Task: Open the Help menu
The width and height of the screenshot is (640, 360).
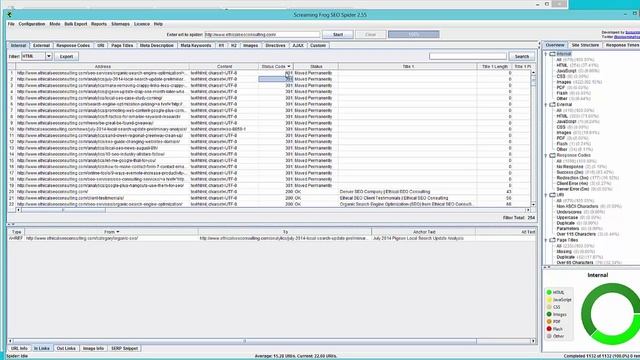Action: pyautogui.click(x=158, y=24)
